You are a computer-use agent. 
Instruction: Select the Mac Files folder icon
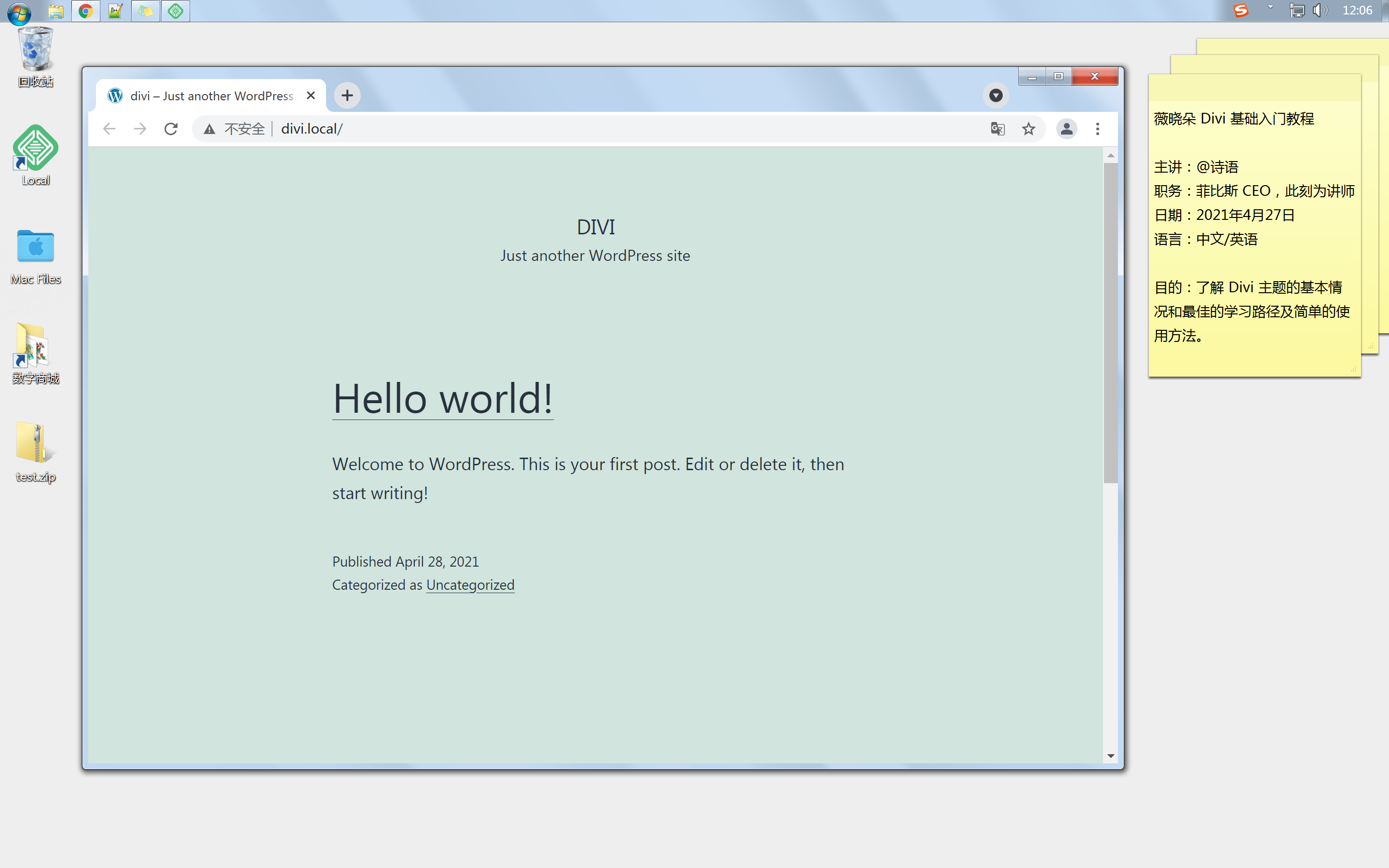(36, 257)
